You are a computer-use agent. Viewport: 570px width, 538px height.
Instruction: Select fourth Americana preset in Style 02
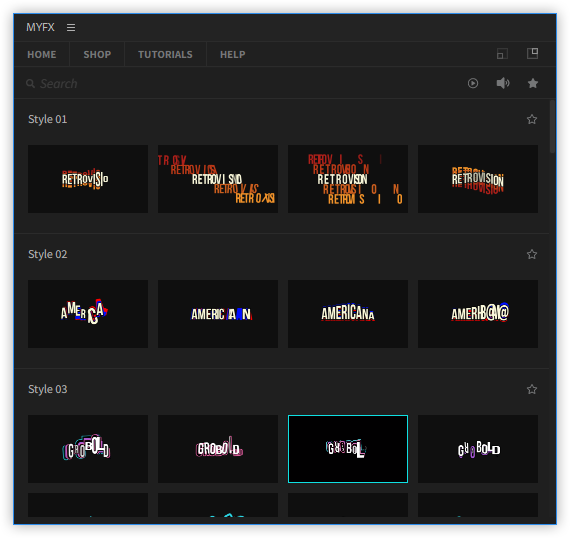coord(478,314)
